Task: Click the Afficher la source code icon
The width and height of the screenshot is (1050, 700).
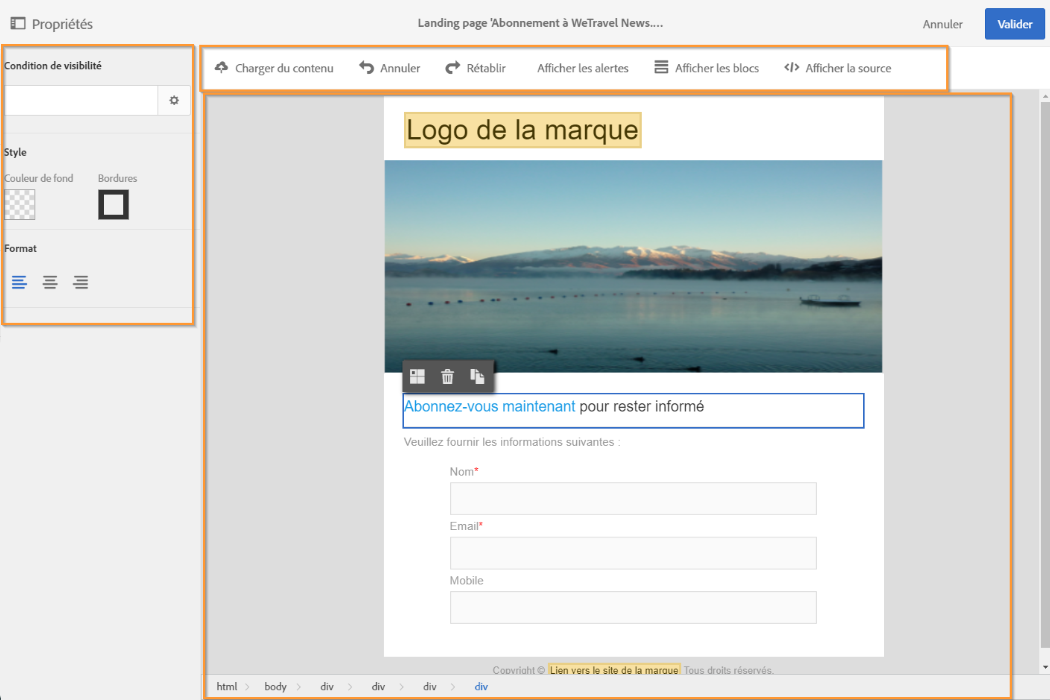Action: coord(792,67)
